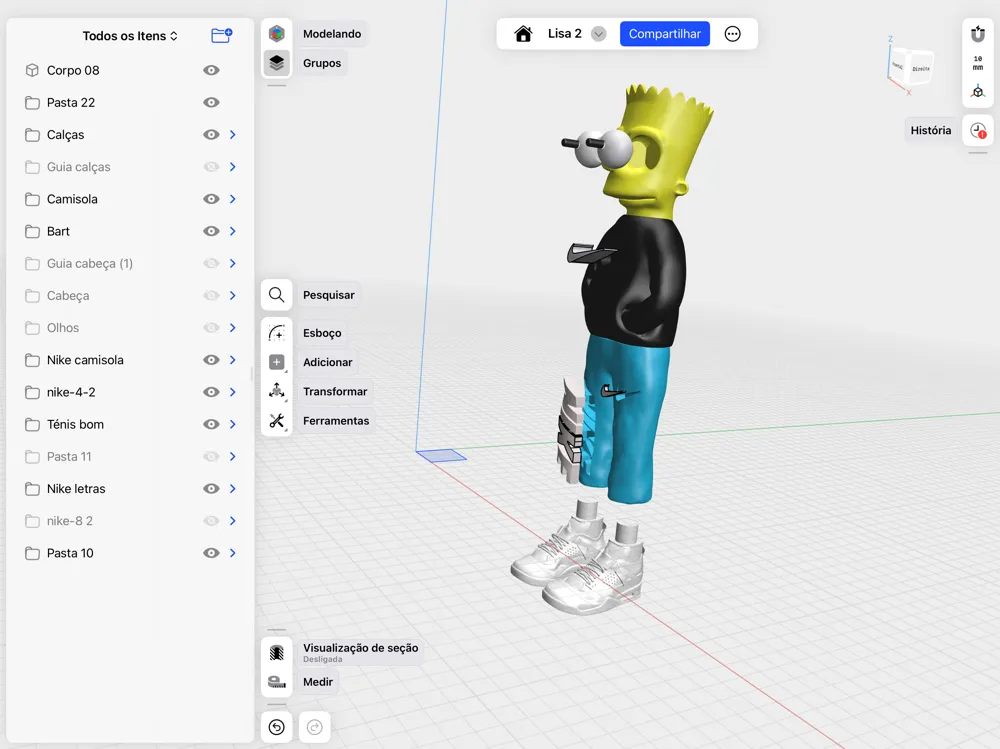Select the Esboço sketch tool icon

tap(276, 332)
